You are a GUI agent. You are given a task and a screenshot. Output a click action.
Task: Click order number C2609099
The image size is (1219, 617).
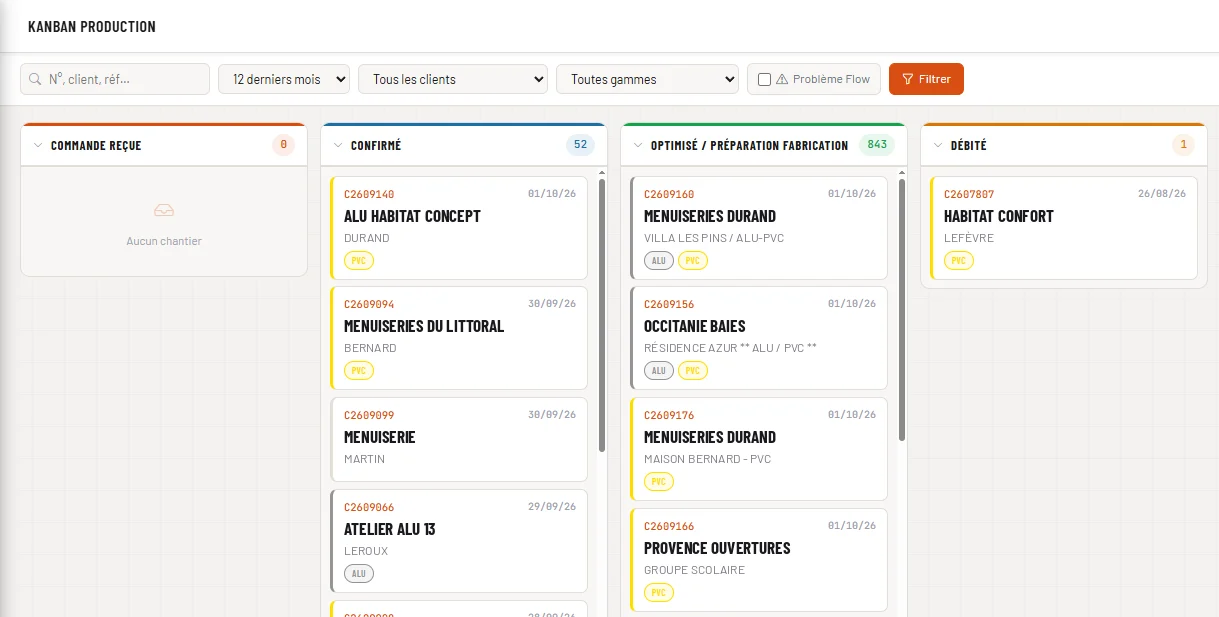click(369, 415)
